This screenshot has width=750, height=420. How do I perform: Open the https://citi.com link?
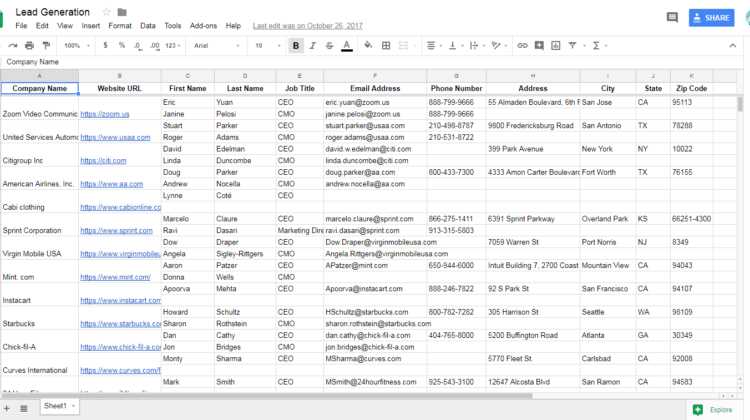(103, 161)
